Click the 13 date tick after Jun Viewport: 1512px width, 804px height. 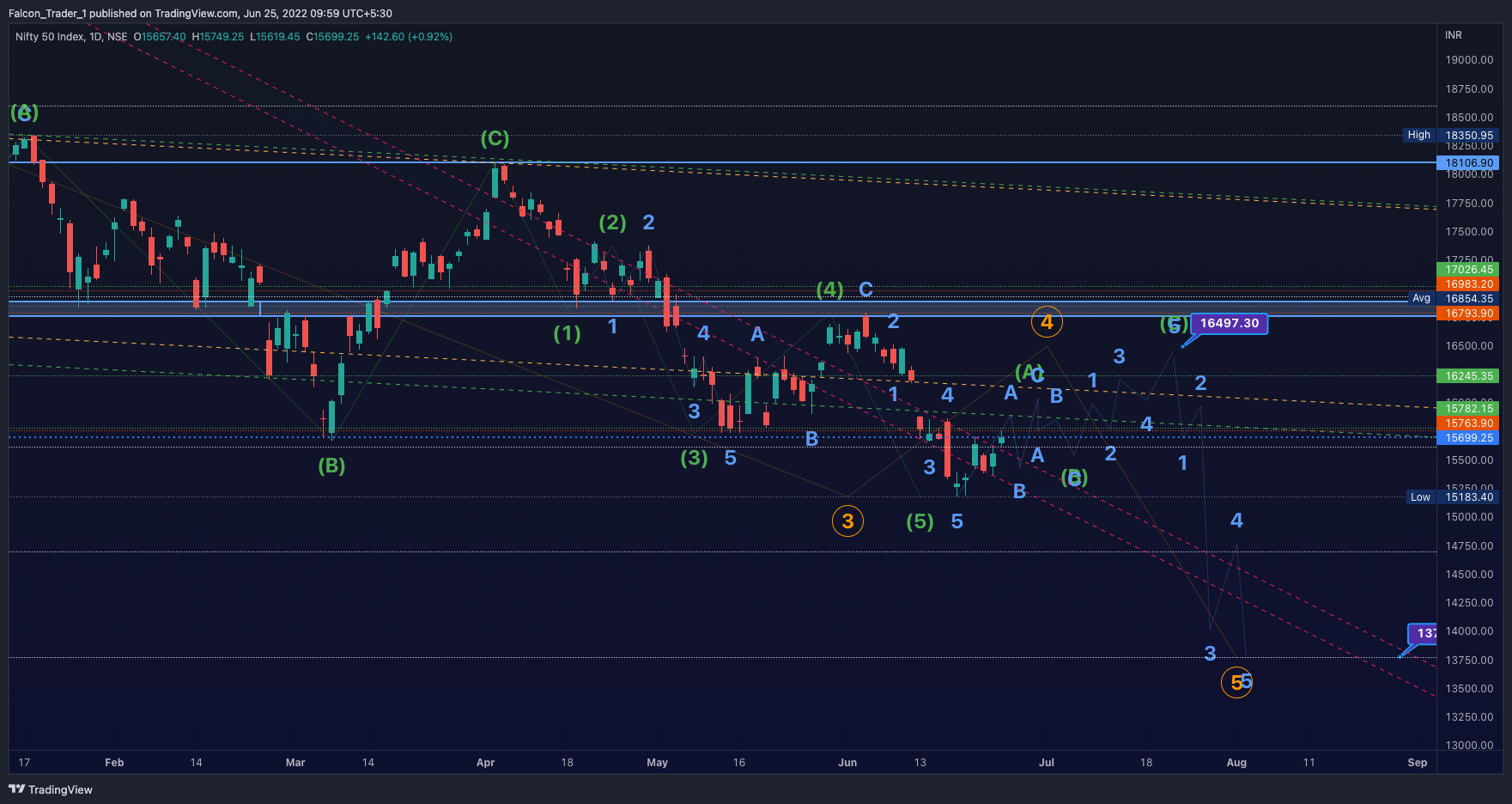(x=920, y=763)
